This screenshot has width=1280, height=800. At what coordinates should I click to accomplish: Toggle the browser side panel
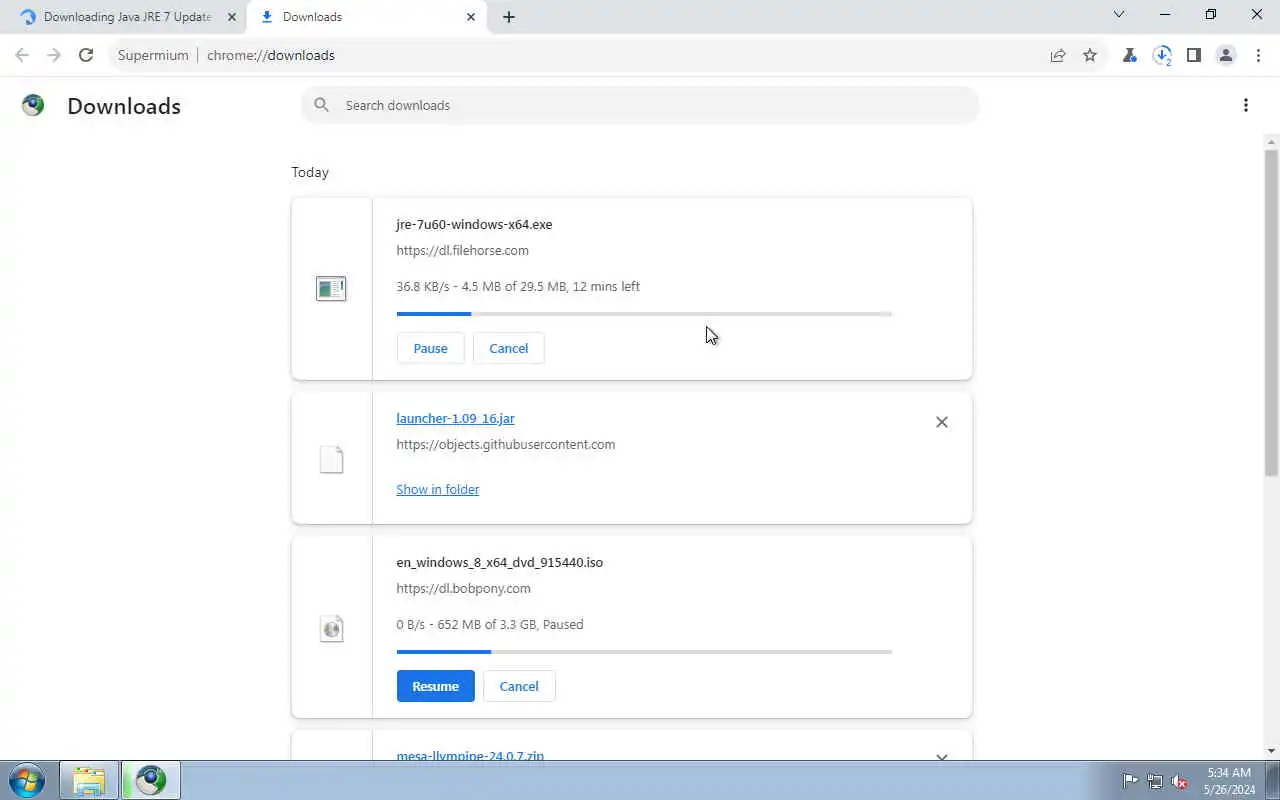tap(1194, 55)
